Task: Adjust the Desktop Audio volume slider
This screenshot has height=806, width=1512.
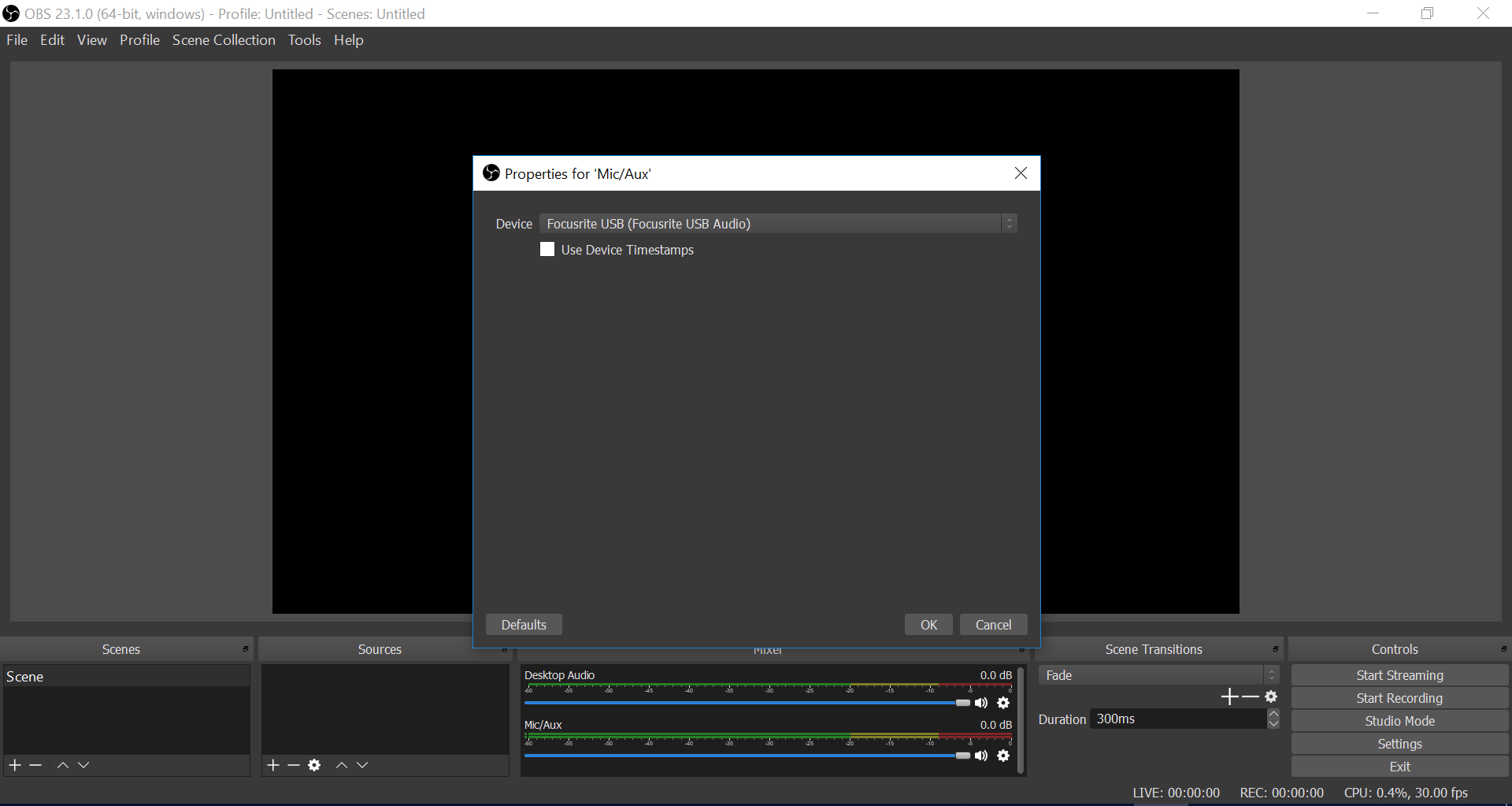Action: pyautogui.click(x=962, y=703)
